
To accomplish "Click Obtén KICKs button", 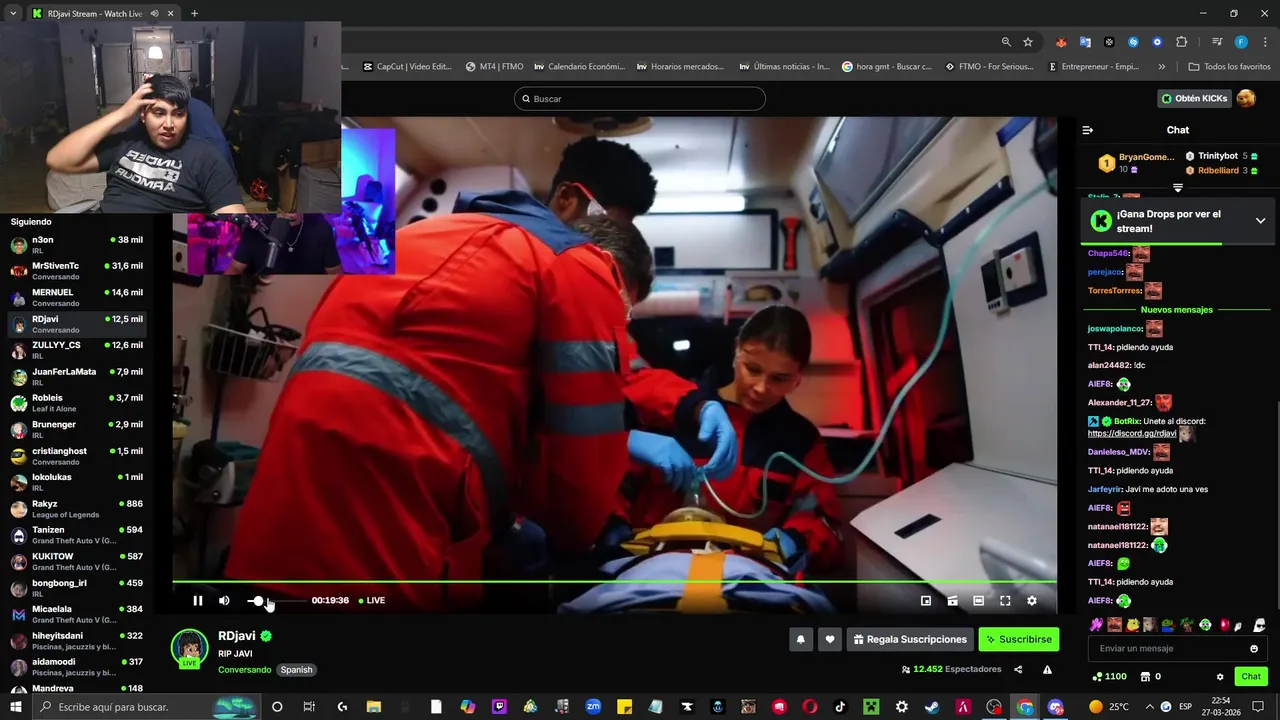I will click(1193, 98).
